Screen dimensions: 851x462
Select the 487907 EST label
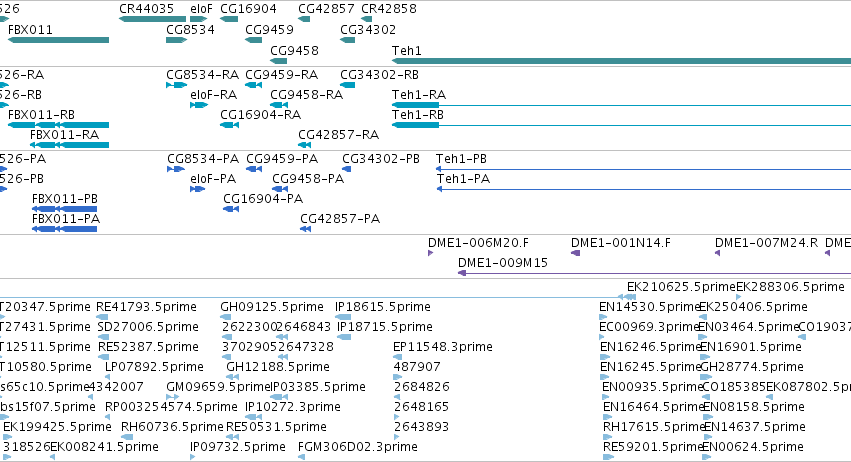coord(417,367)
